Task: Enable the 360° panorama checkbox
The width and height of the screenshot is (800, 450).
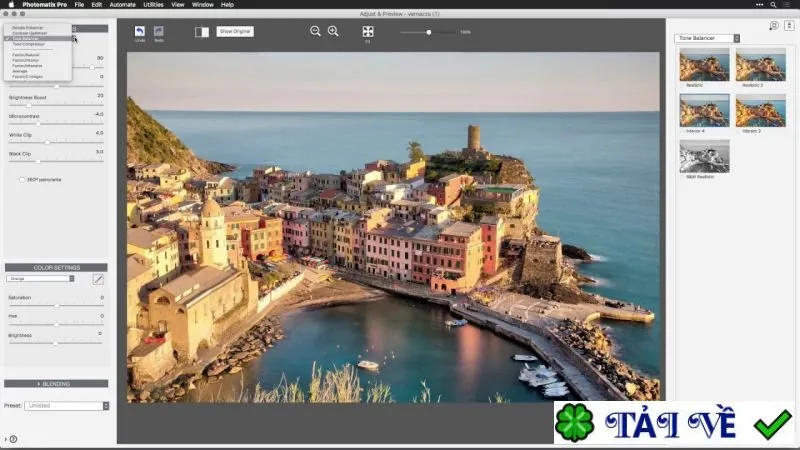Action: click(x=22, y=180)
